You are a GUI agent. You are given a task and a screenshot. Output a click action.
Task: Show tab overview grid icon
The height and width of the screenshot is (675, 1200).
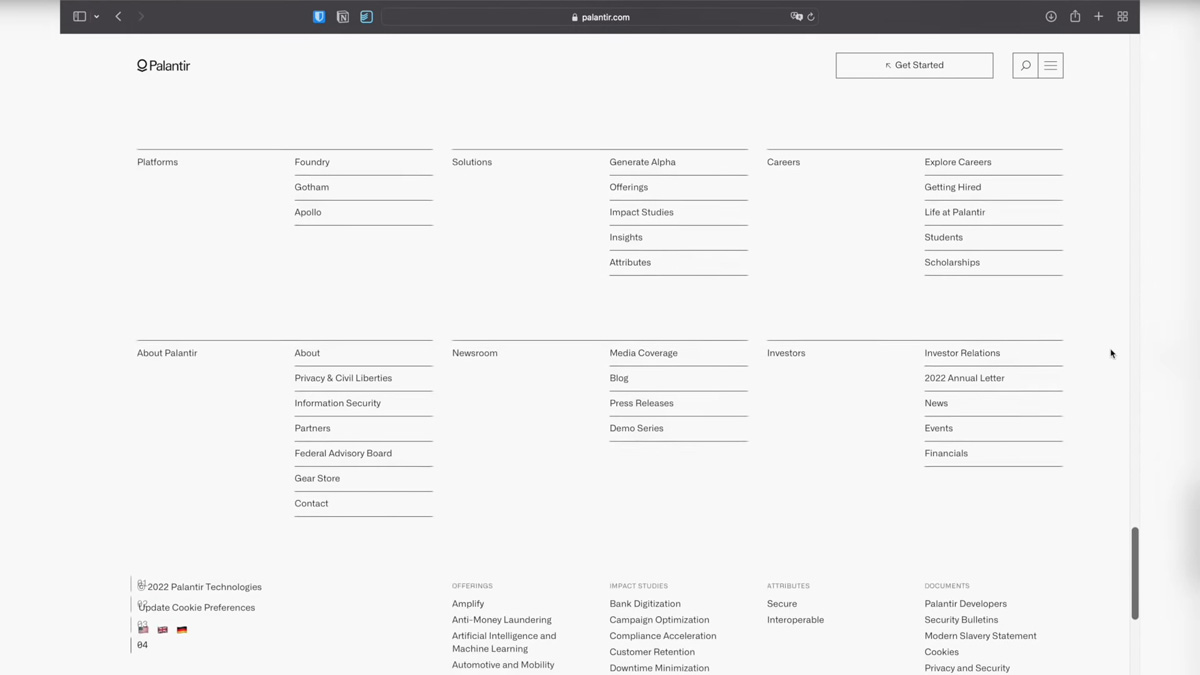pos(1122,16)
